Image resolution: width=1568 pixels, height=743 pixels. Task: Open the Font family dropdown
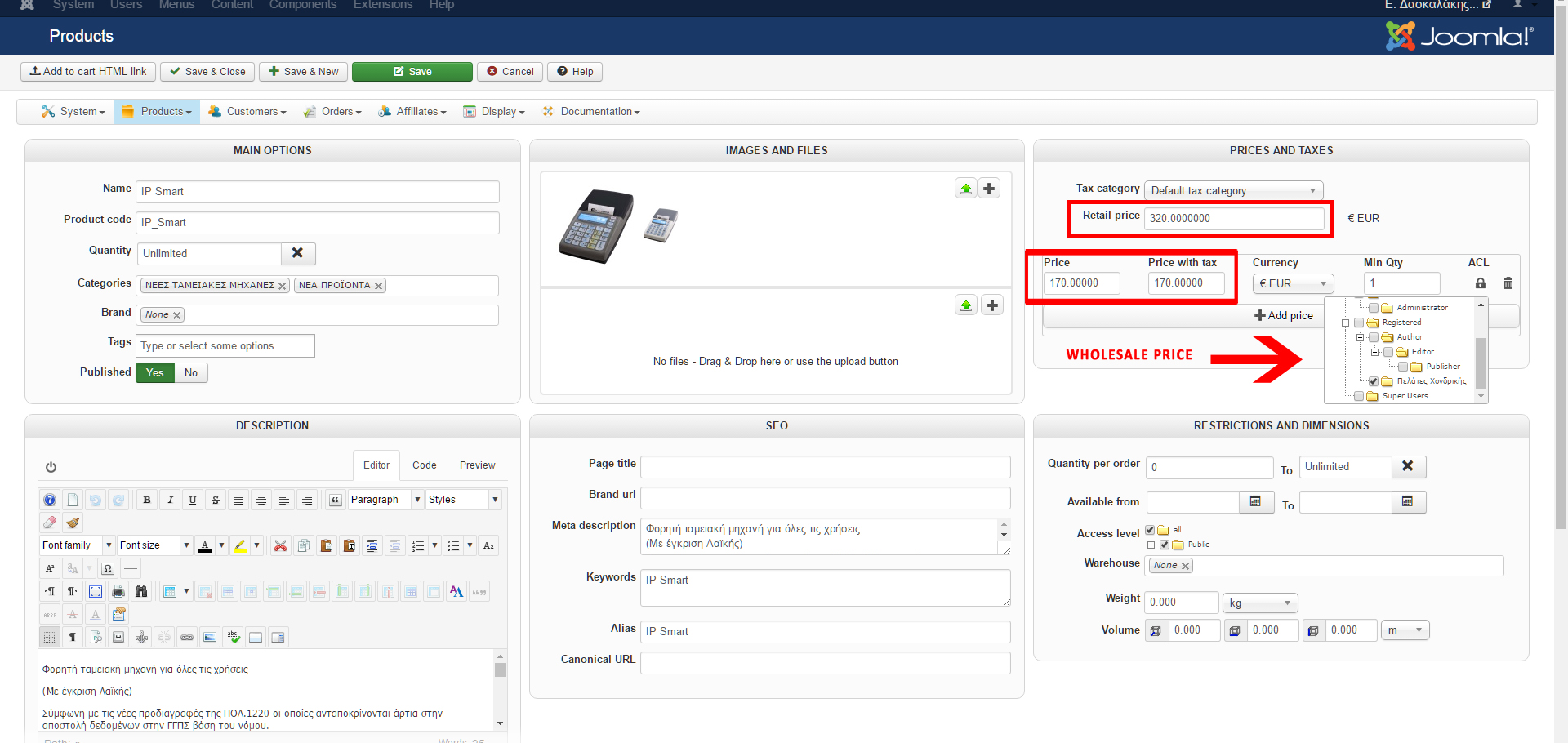tap(77, 545)
